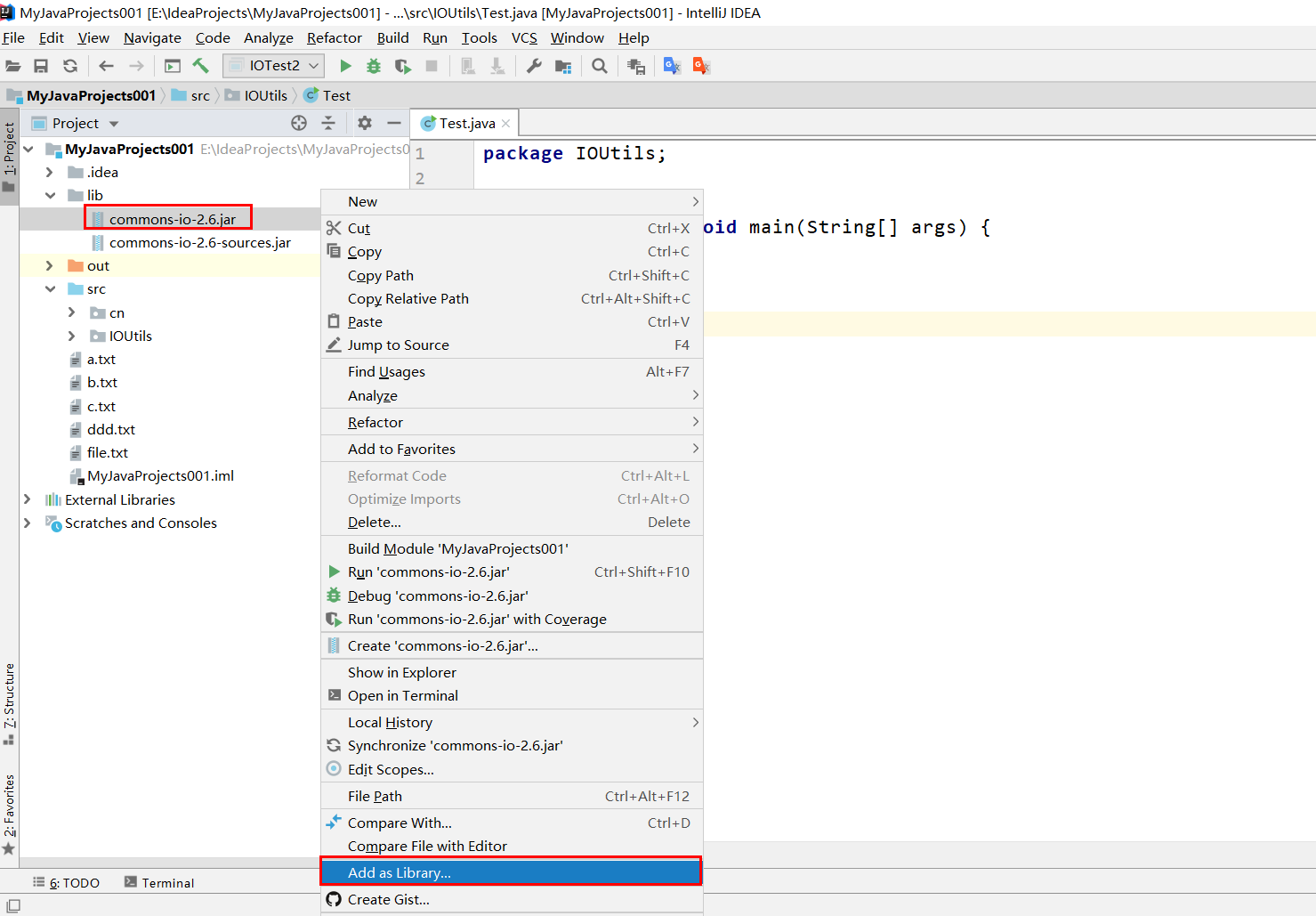
Task: Choose Add as Library... from context menu
Action: coord(511,872)
